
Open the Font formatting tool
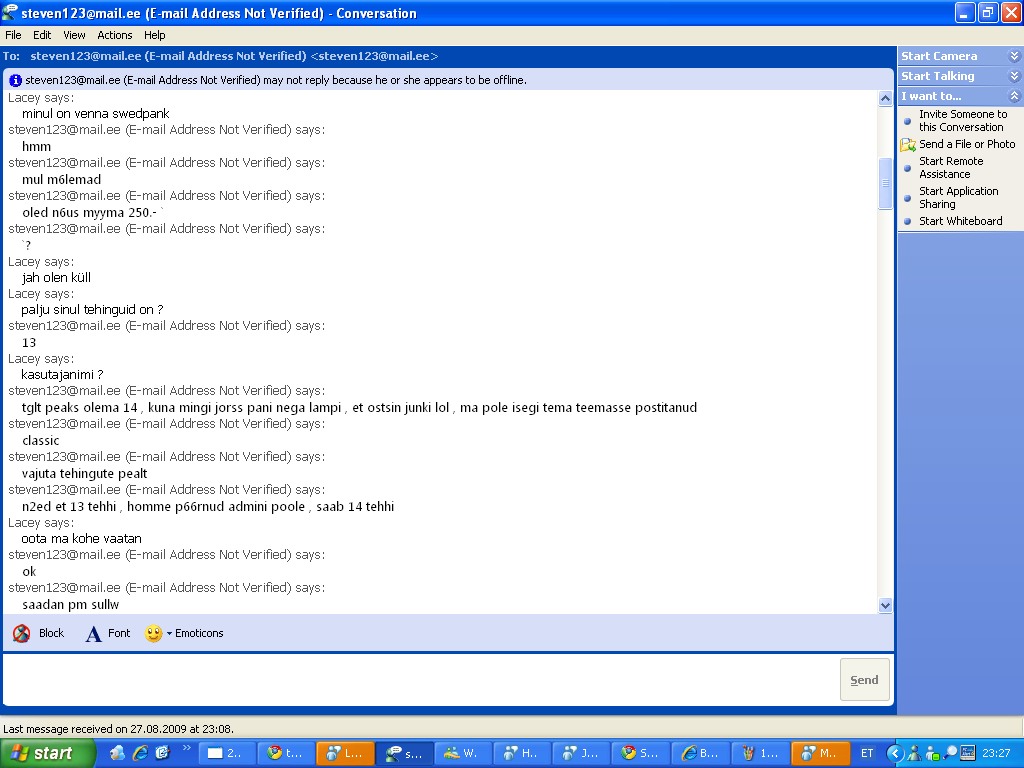[94, 634]
